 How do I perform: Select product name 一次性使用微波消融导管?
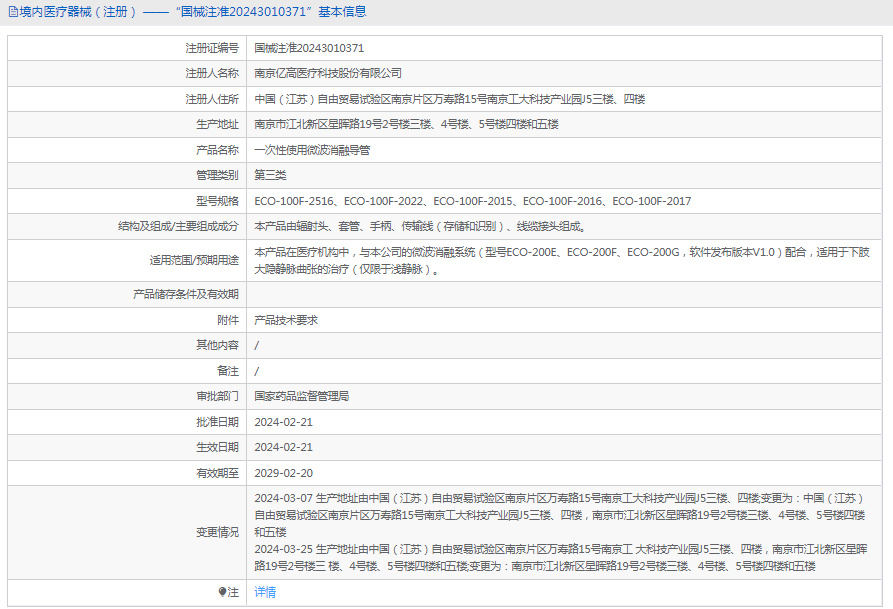(312, 150)
